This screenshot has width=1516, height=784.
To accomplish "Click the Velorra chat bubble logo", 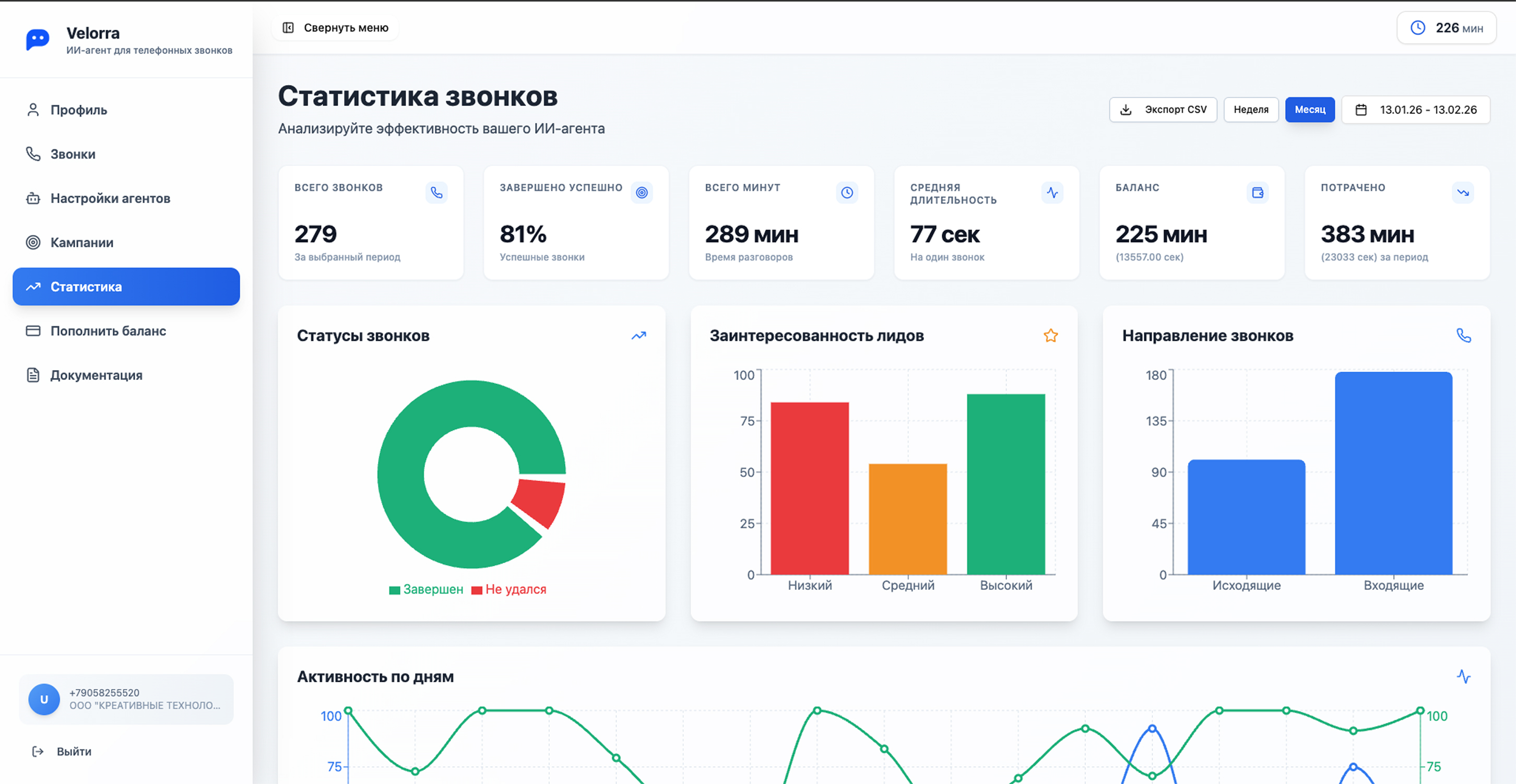I will (38, 40).
